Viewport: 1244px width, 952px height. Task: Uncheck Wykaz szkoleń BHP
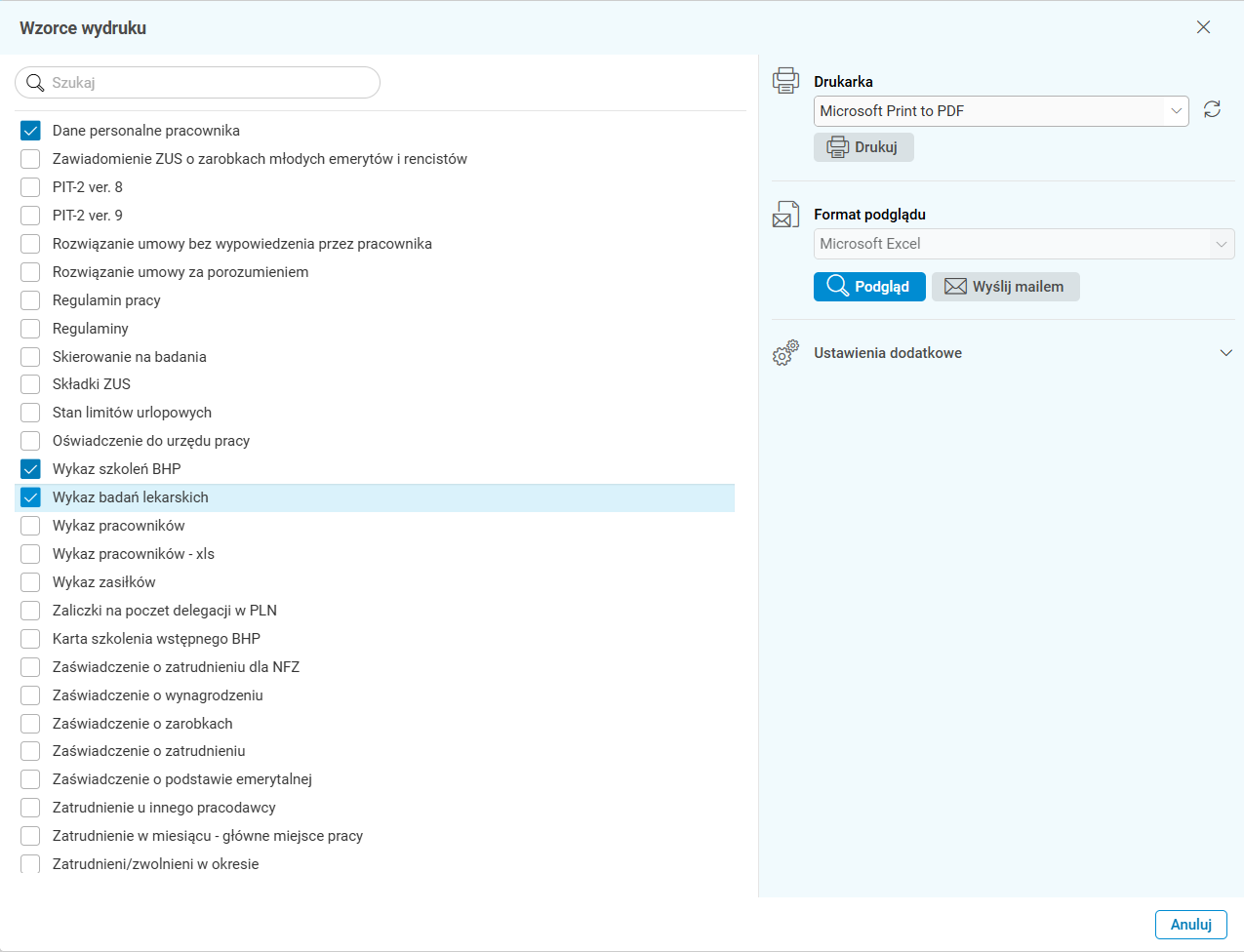point(31,469)
